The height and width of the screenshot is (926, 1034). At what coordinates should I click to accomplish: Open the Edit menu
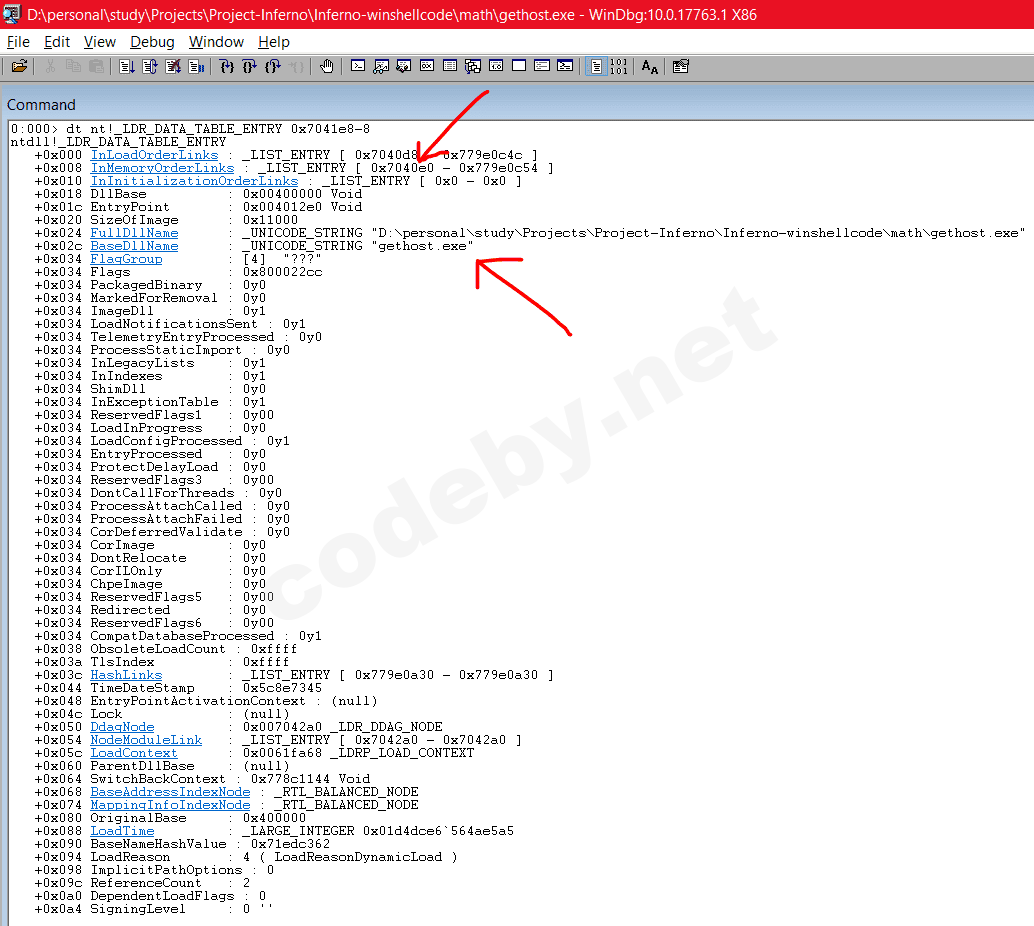[57, 42]
